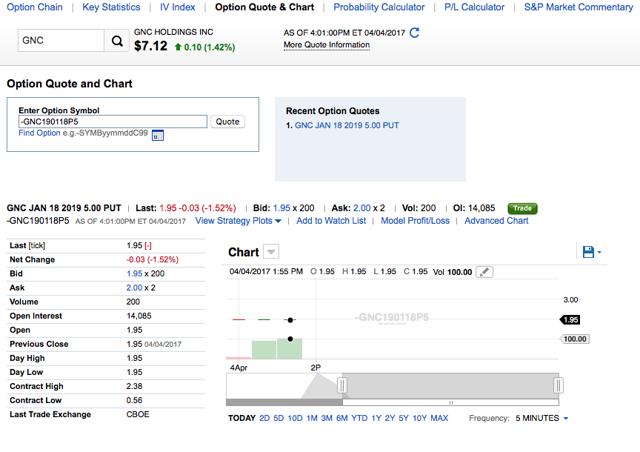Open recent quote GNC JAN 18 2019 5.00 PUT
Viewport: 640px width, 452px height.
(x=347, y=125)
